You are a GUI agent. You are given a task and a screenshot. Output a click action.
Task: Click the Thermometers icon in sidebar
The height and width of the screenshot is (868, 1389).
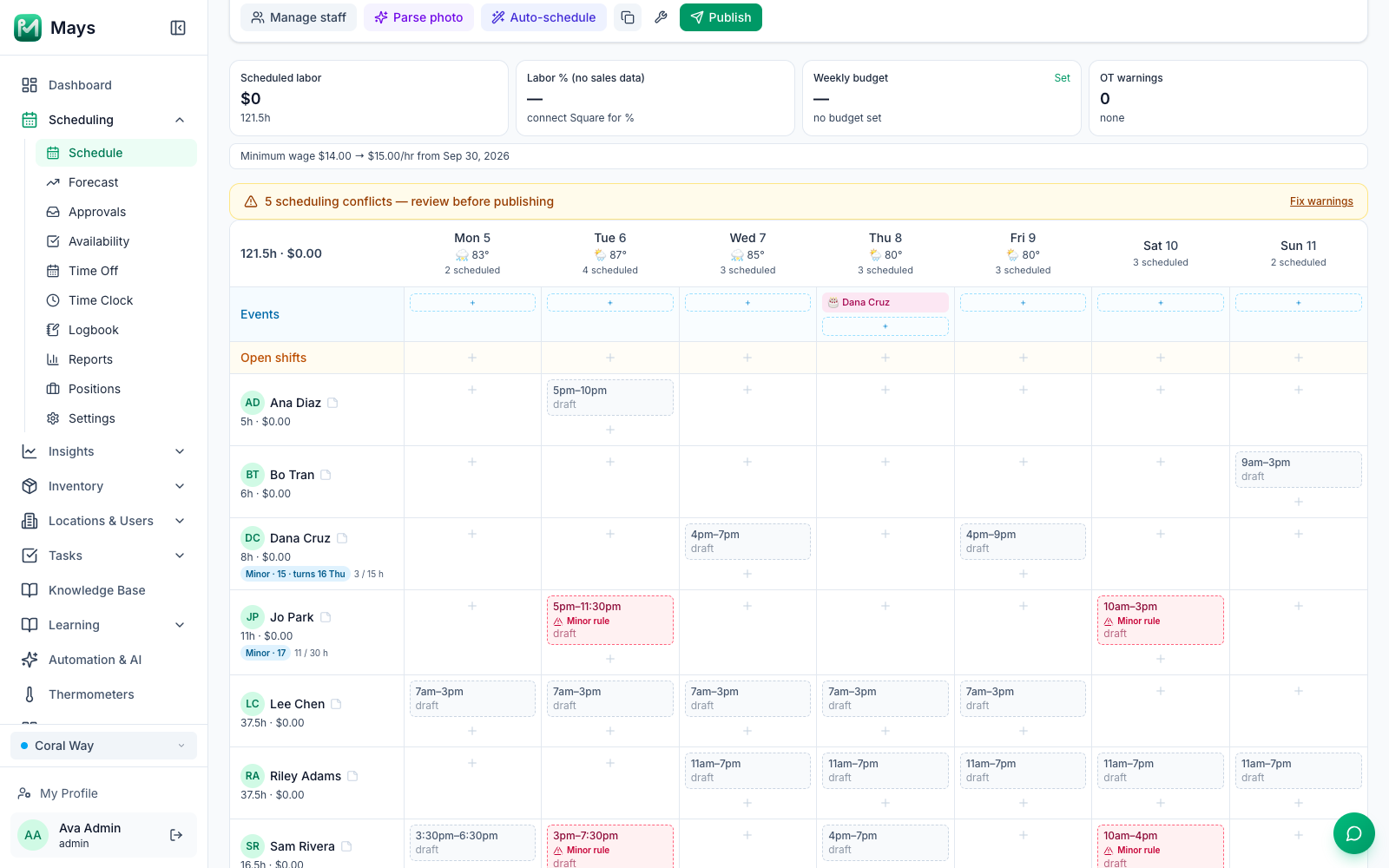[30, 694]
